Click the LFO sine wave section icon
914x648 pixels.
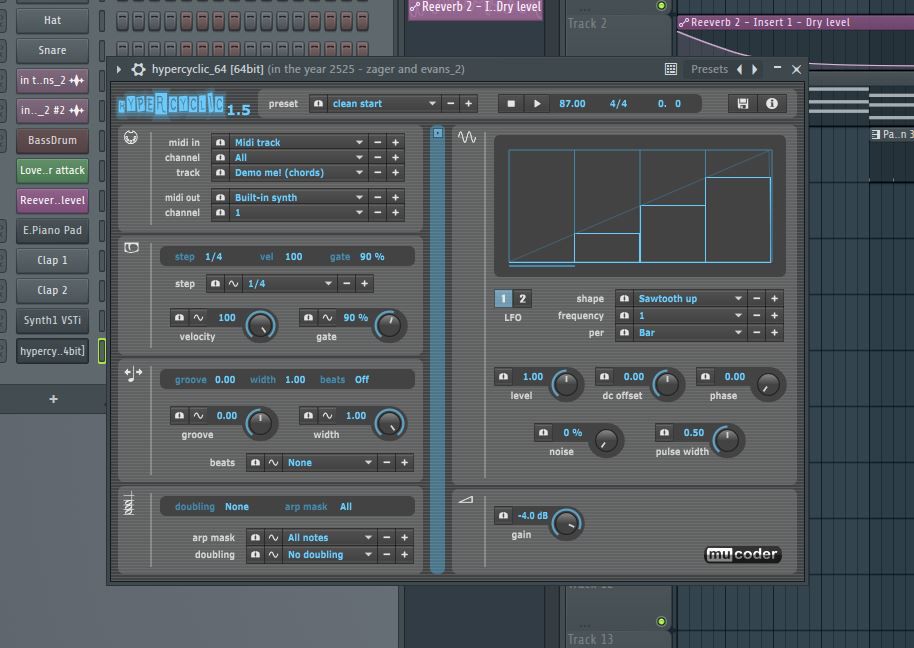point(467,138)
